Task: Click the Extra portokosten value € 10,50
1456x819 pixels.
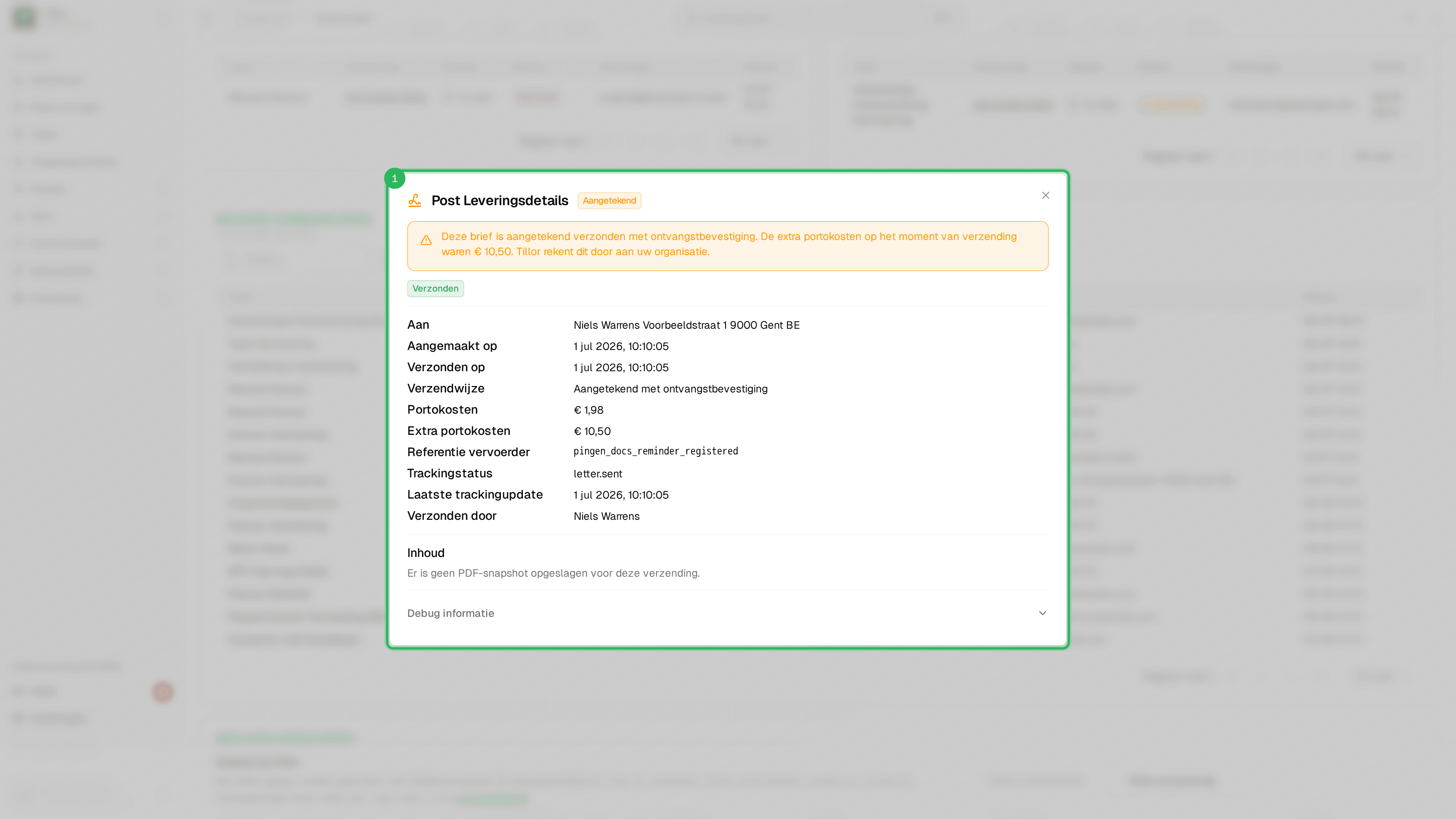Action: tap(592, 431)
